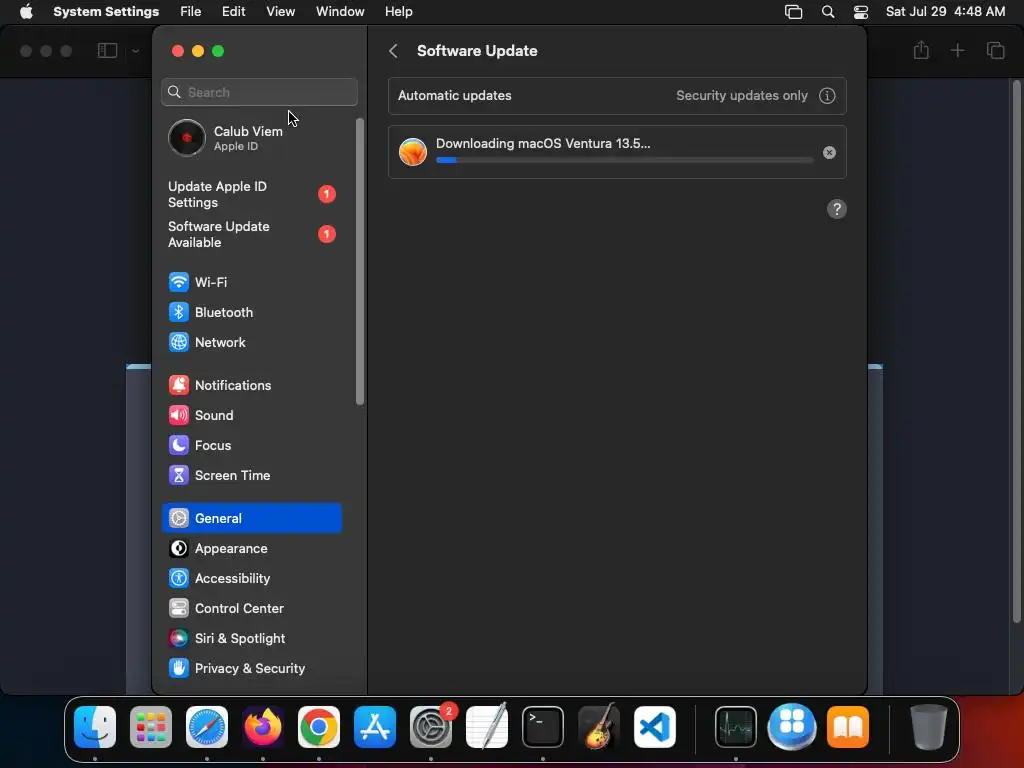Screen dimensions: 1024x768
Task: Open Update Apple ID Settings
Action: point(251,195)
